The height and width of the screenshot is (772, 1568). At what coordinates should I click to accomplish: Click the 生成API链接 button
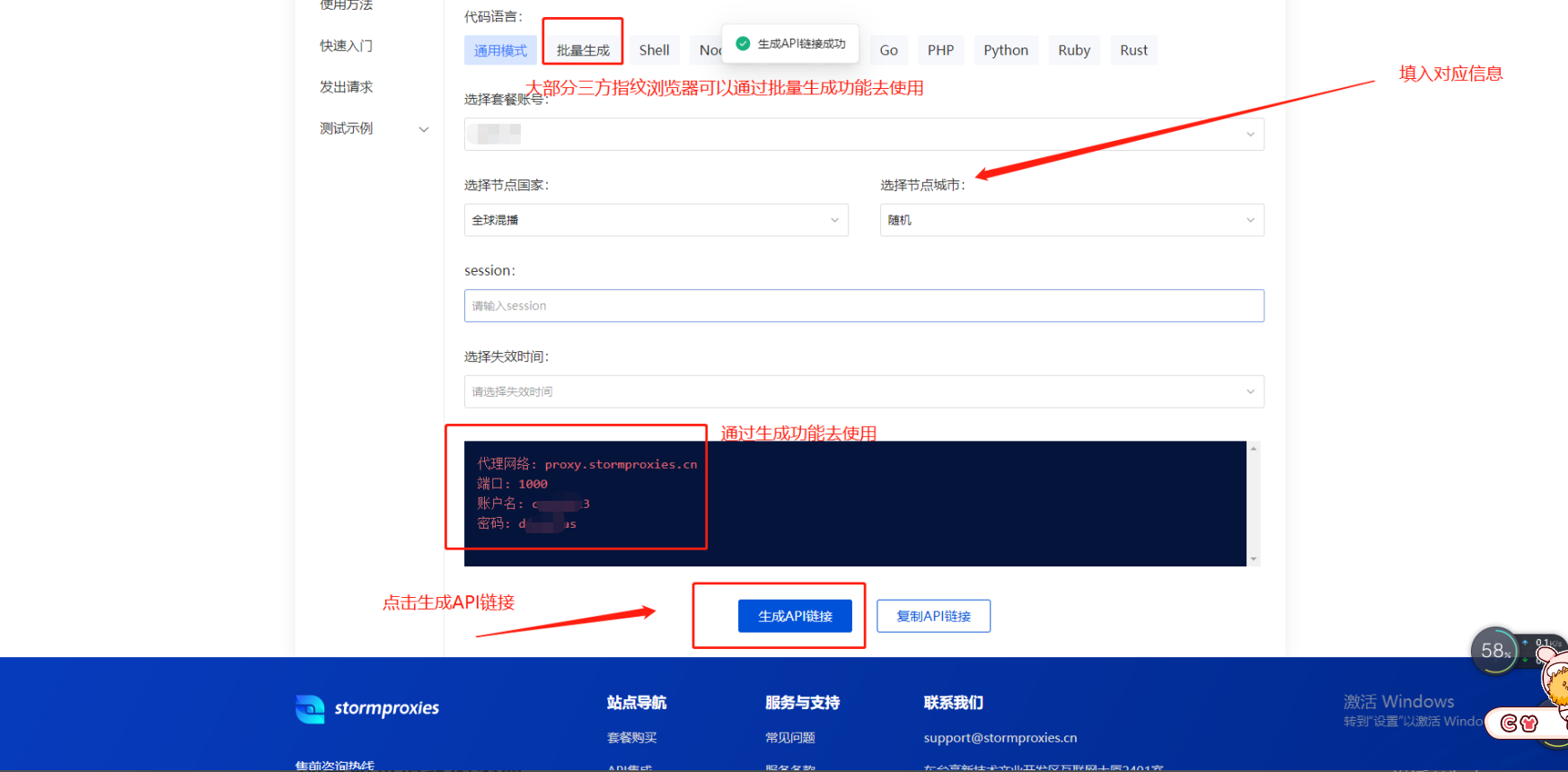click(795, 616)
